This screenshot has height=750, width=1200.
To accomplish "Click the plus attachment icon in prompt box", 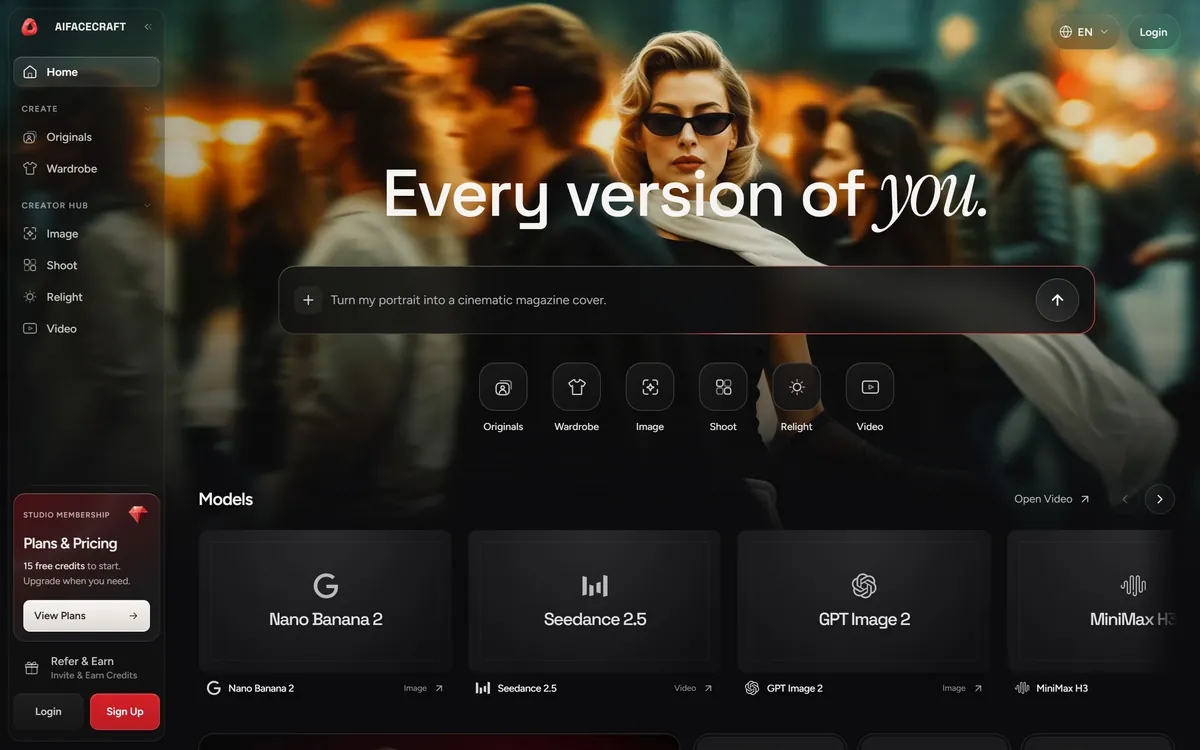I will (308, 300).
